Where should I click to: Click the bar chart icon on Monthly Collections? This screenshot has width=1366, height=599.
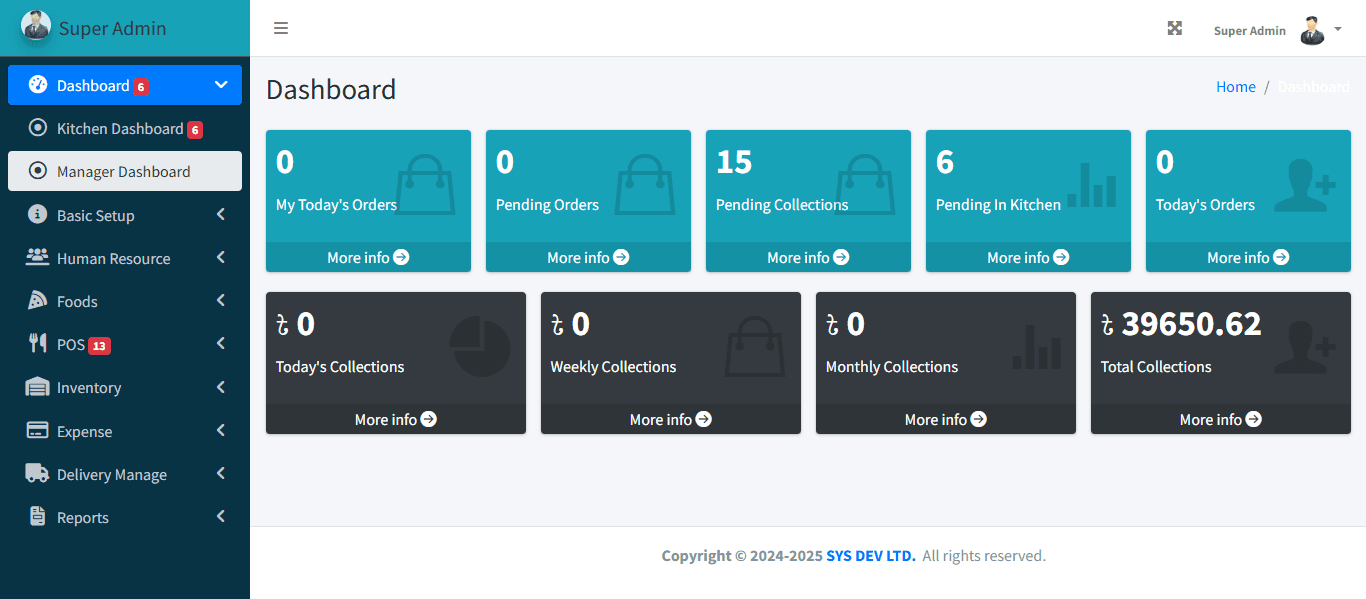click(1037, 347)
